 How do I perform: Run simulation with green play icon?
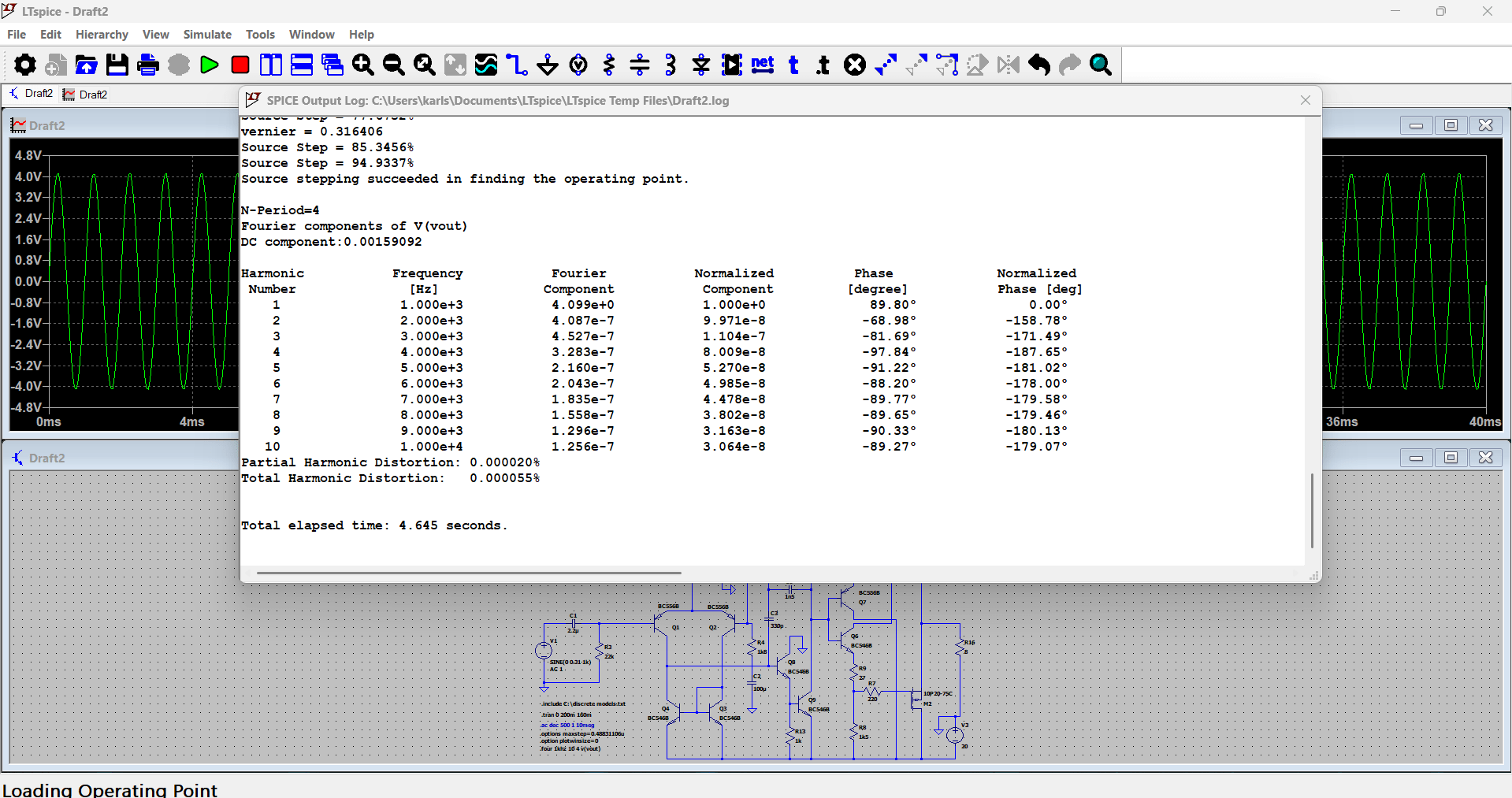coord(209,65)
